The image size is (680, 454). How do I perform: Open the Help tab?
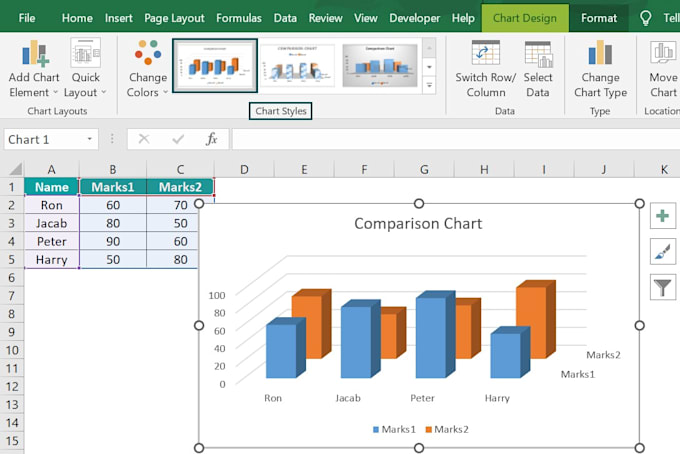tap(463, 18)
